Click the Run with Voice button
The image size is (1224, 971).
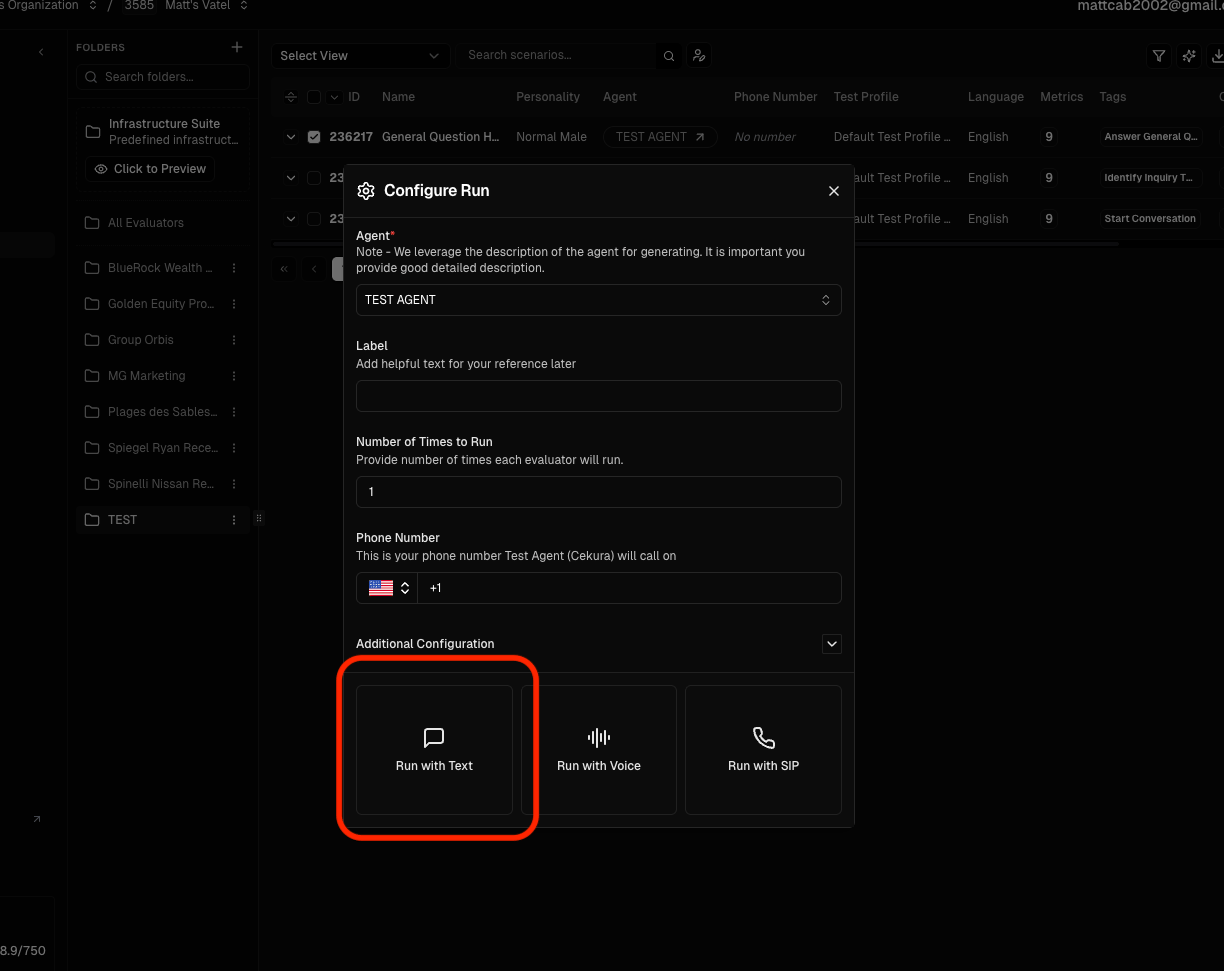point(599,750)
